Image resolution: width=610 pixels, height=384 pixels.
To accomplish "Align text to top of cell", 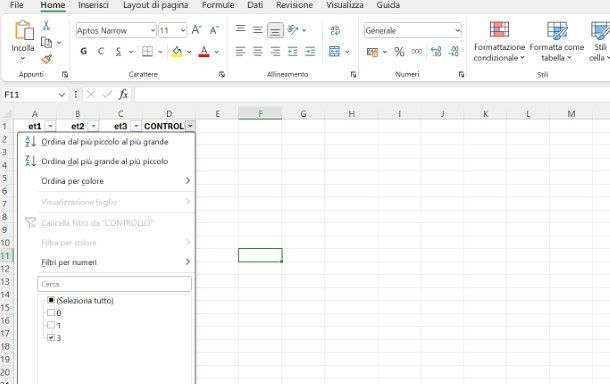I will pyautogui.click(x=240, y=30).
